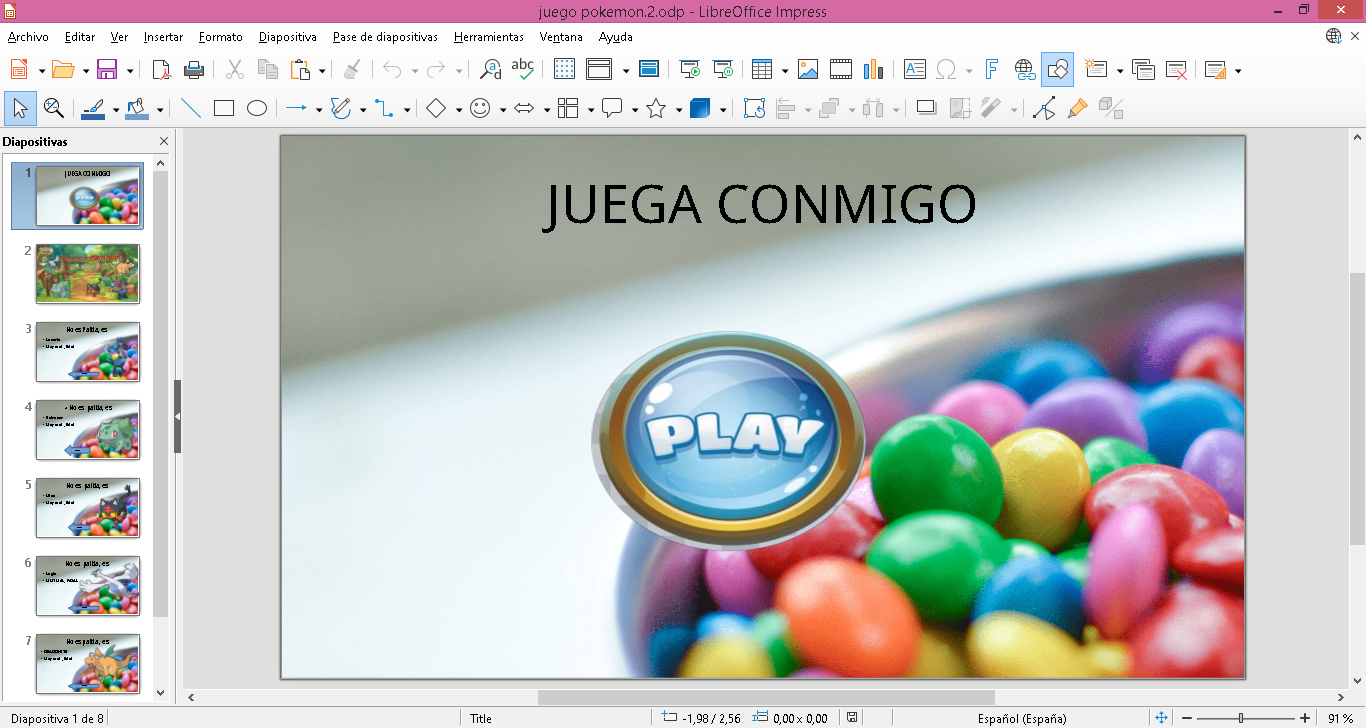1366x728 pixels.
Task: Click Fit slide to window icon
Action: coord(1161,718)
